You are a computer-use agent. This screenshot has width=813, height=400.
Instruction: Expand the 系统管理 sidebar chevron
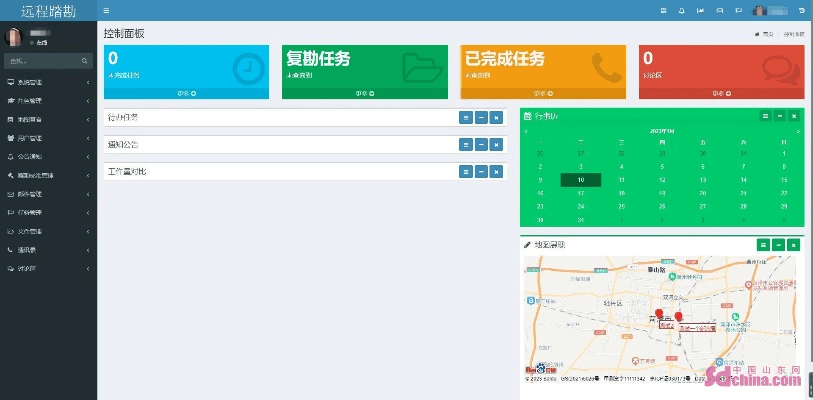tap(88, 82)
